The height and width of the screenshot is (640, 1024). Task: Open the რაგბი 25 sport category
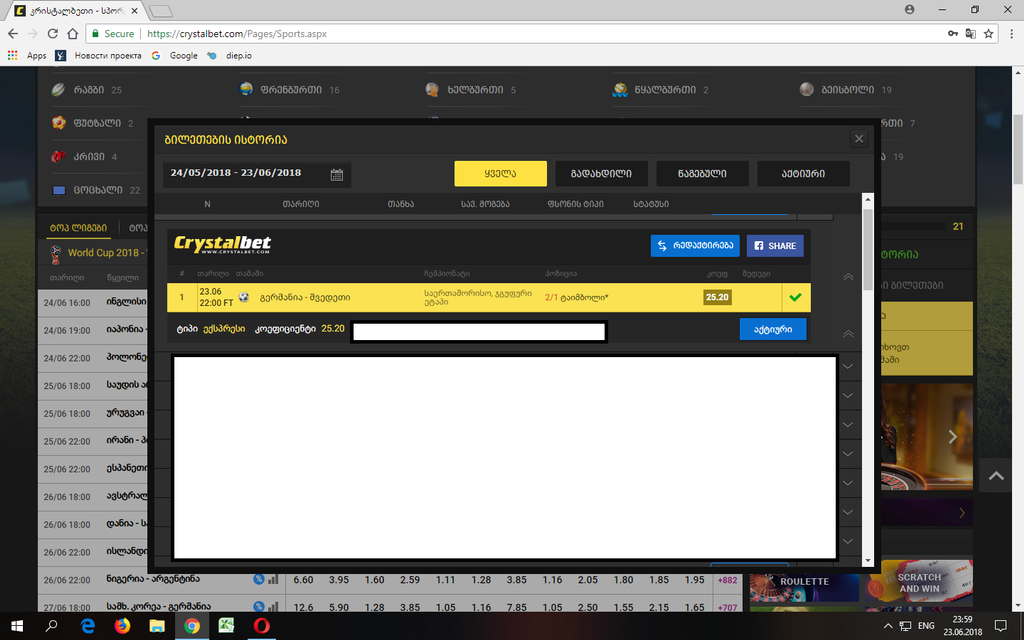87,89
